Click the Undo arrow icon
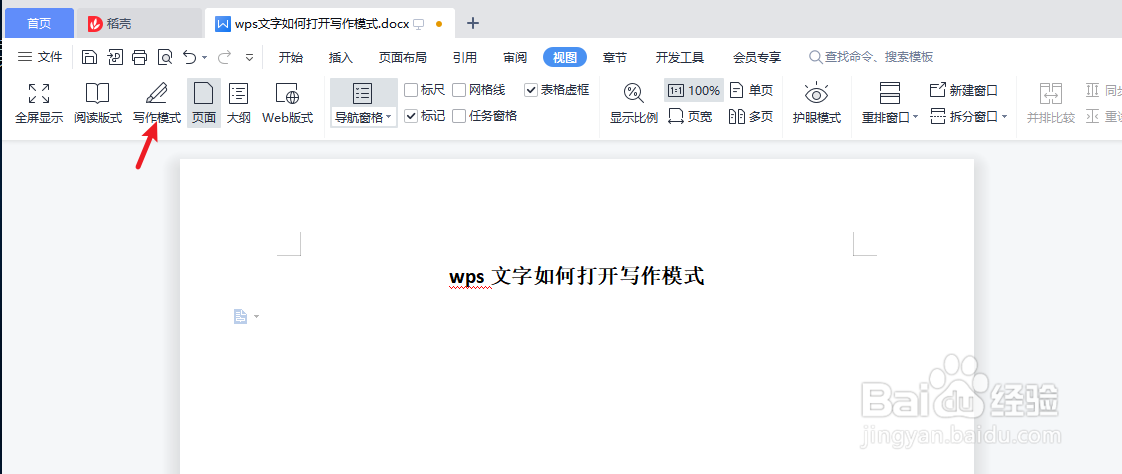The image size is (1122, 474). coord(190,57)
